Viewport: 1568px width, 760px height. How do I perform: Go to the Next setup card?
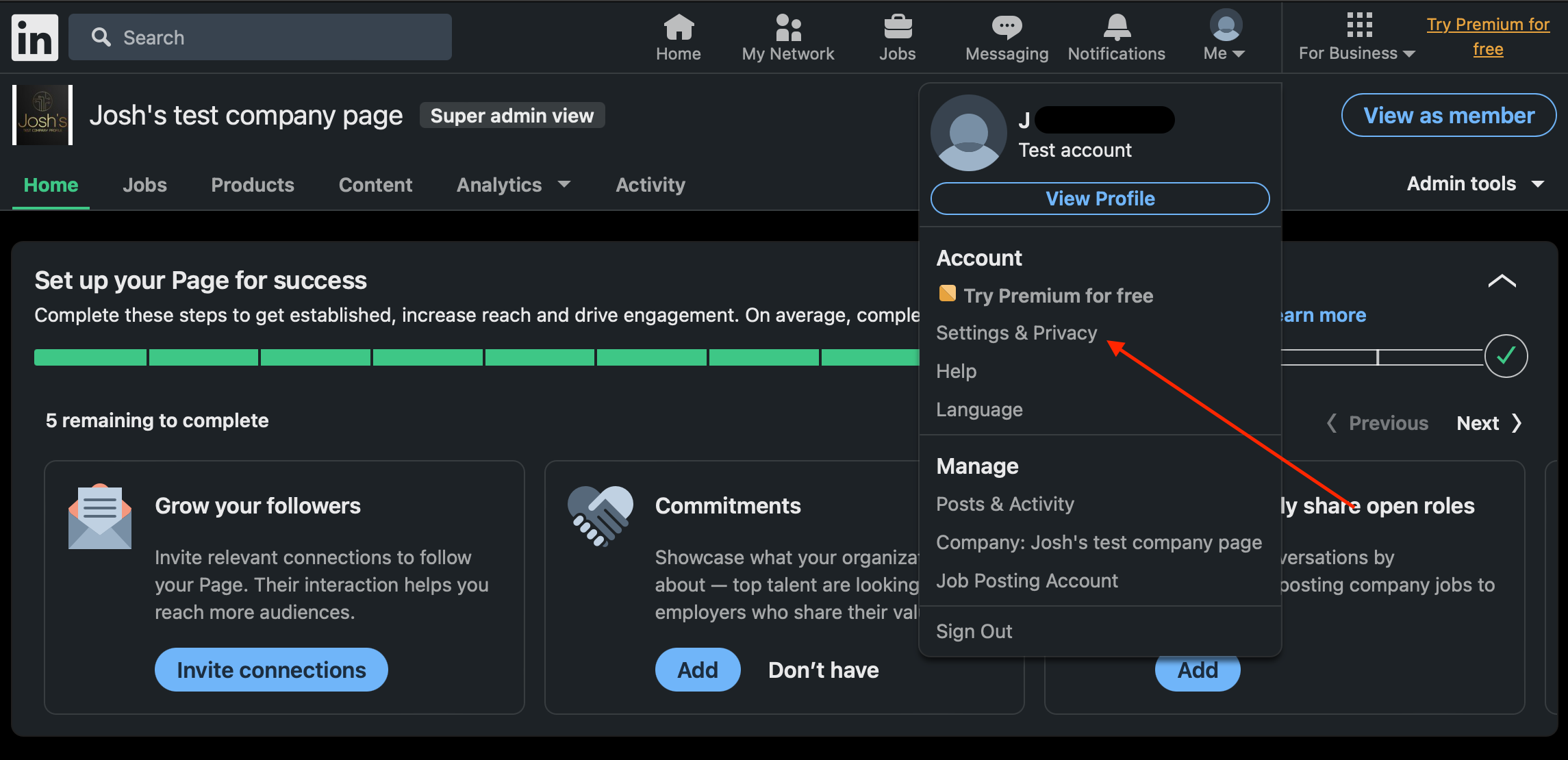(1489, 423)
